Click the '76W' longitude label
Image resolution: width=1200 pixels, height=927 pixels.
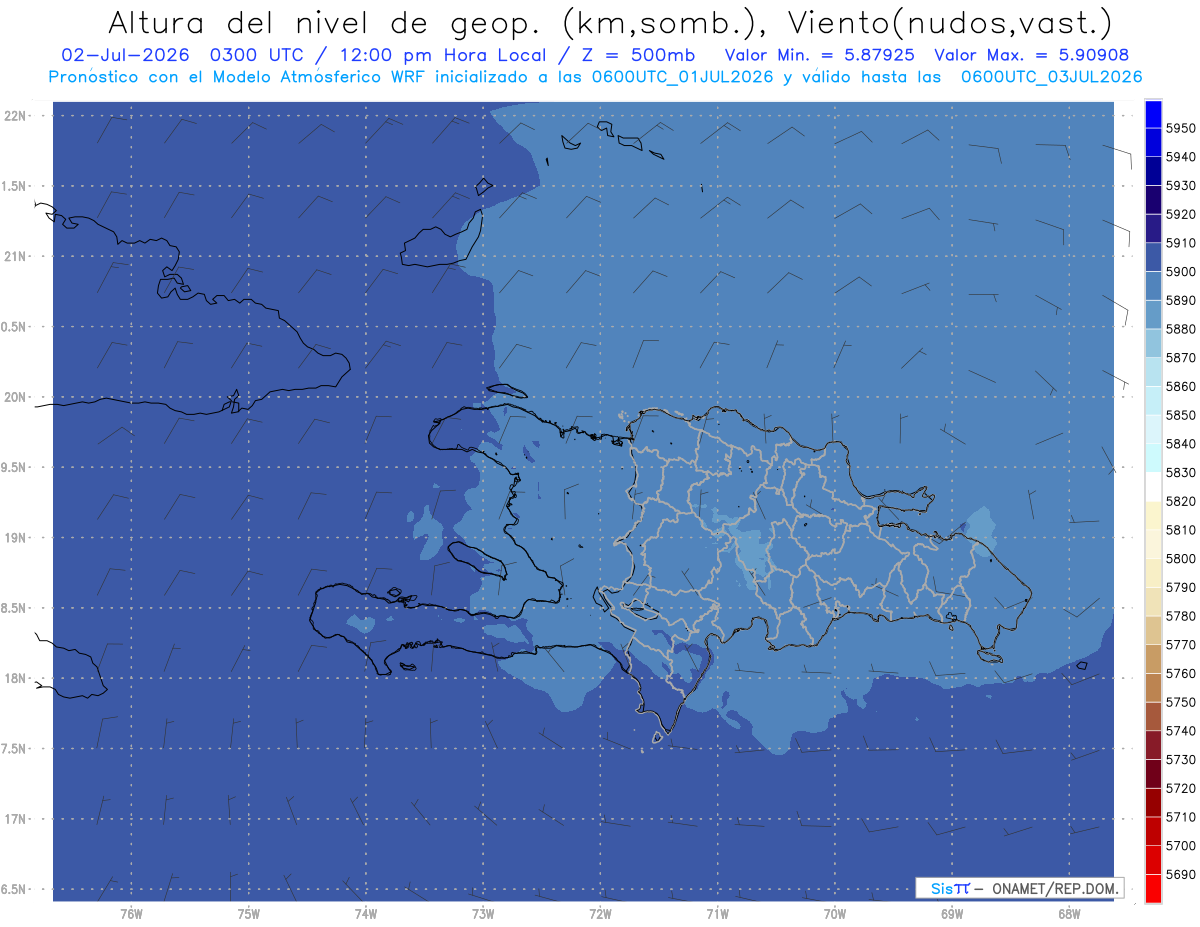[x=131, y=913]
